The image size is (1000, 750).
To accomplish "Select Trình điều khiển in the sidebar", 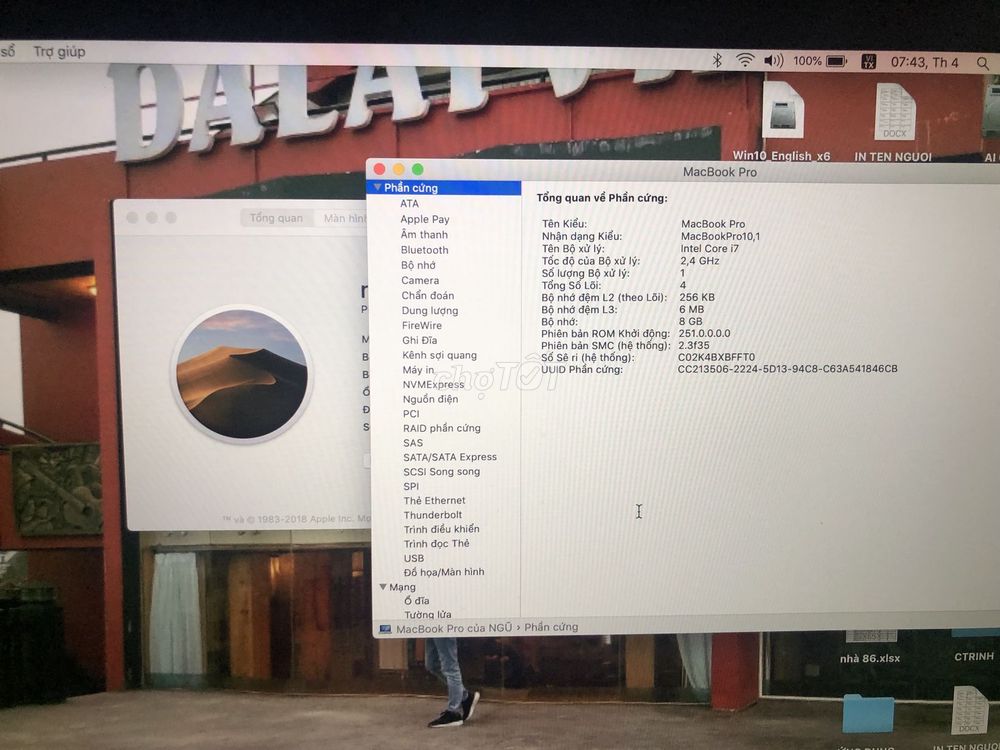I will click(x=442, y=529).
